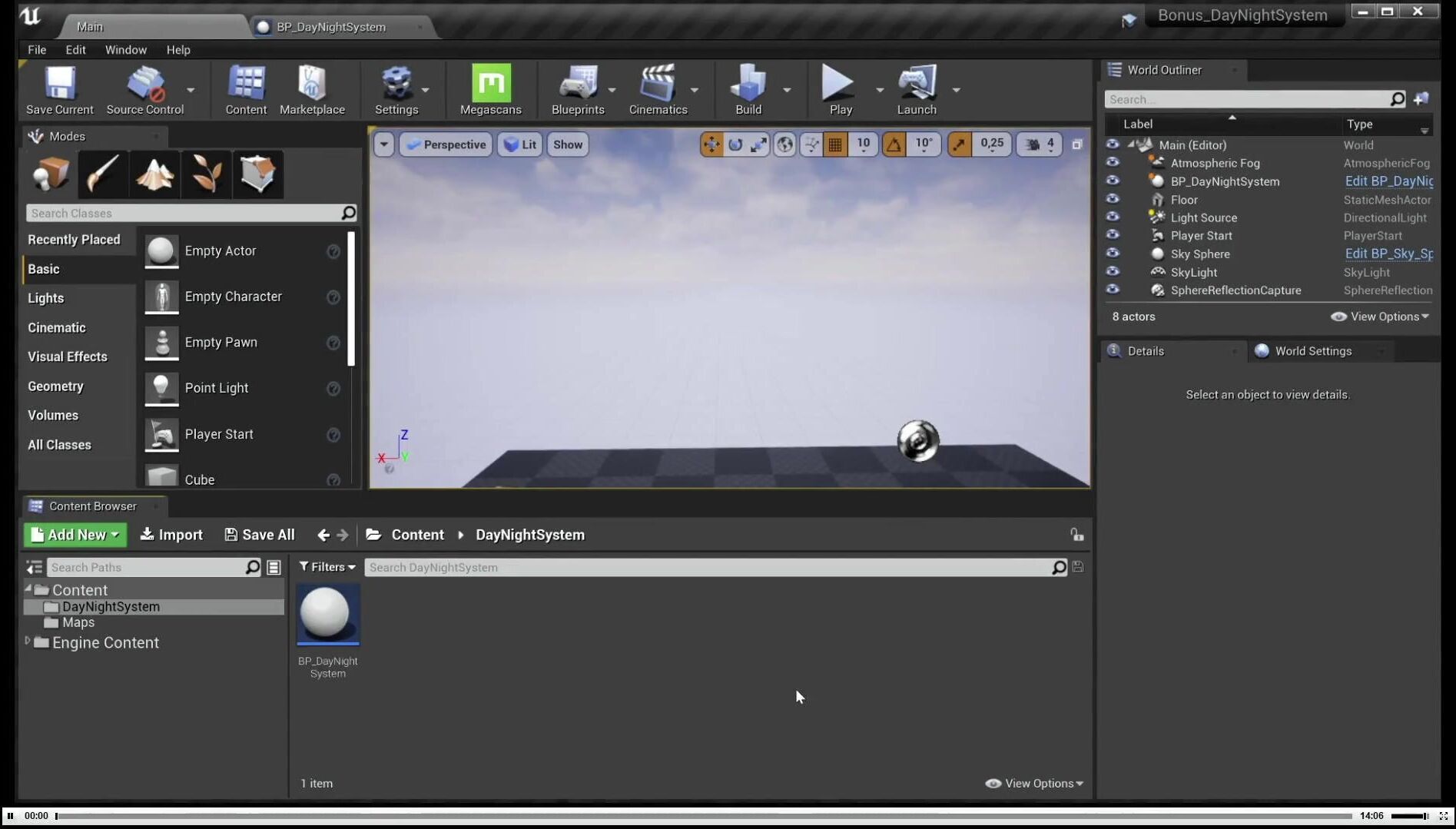Open the Show viewport menu button
The width and height of the screenshot is (1456, 829).
coord(568,144)
